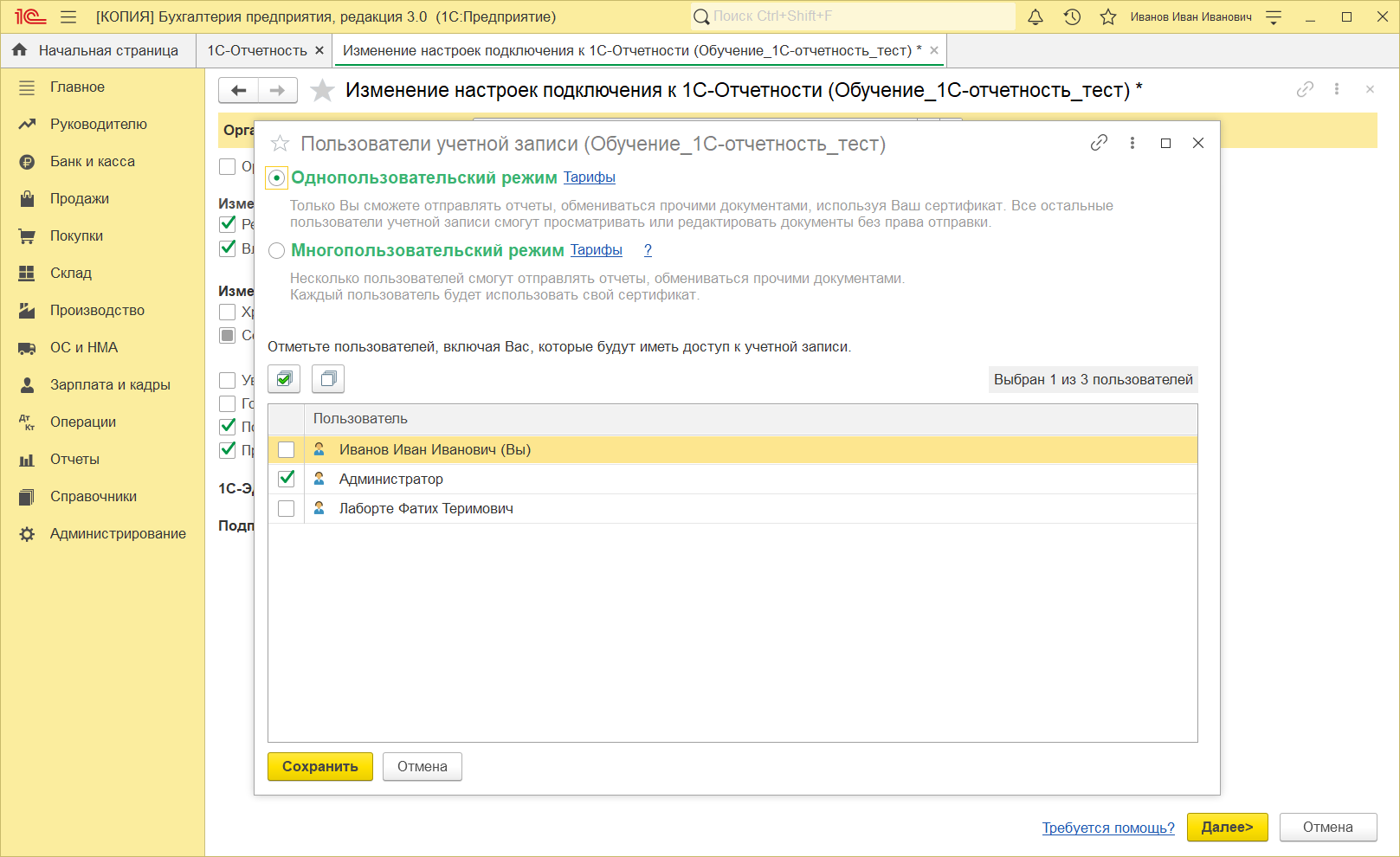Click the question mark help link
Screen dimensions: 1400x857
click(x=648, y=249)
